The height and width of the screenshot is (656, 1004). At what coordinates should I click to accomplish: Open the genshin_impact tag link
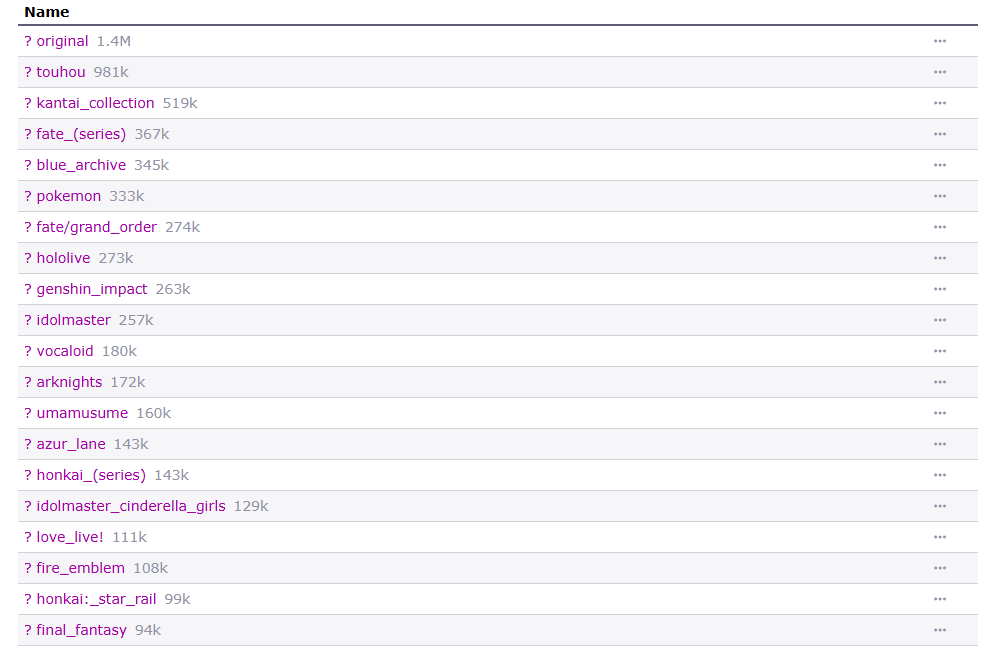tap(92, 289)
